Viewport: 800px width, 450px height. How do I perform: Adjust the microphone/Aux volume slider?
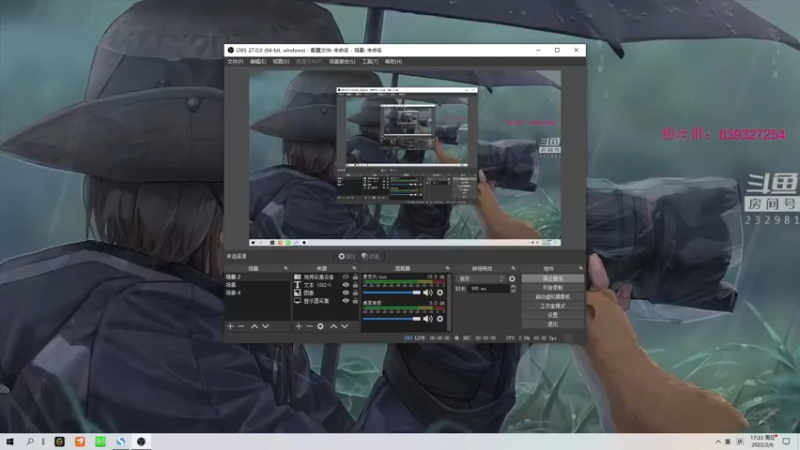click(392, 292)
